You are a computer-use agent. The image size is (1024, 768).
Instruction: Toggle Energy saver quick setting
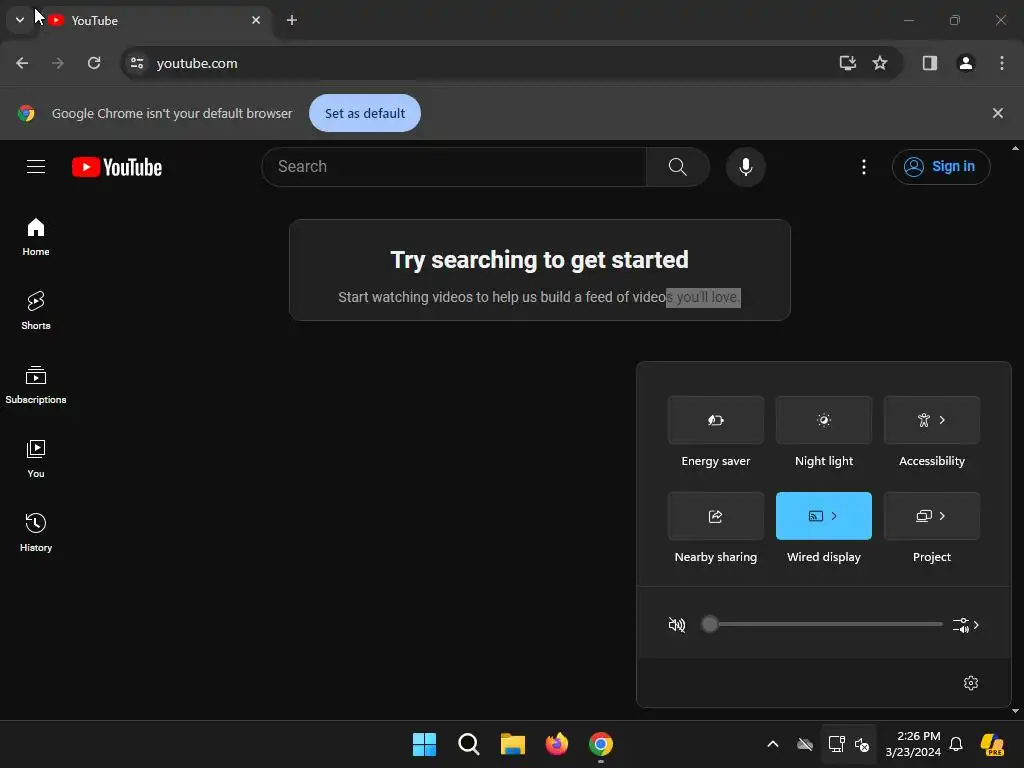click(x=715, y=420)
